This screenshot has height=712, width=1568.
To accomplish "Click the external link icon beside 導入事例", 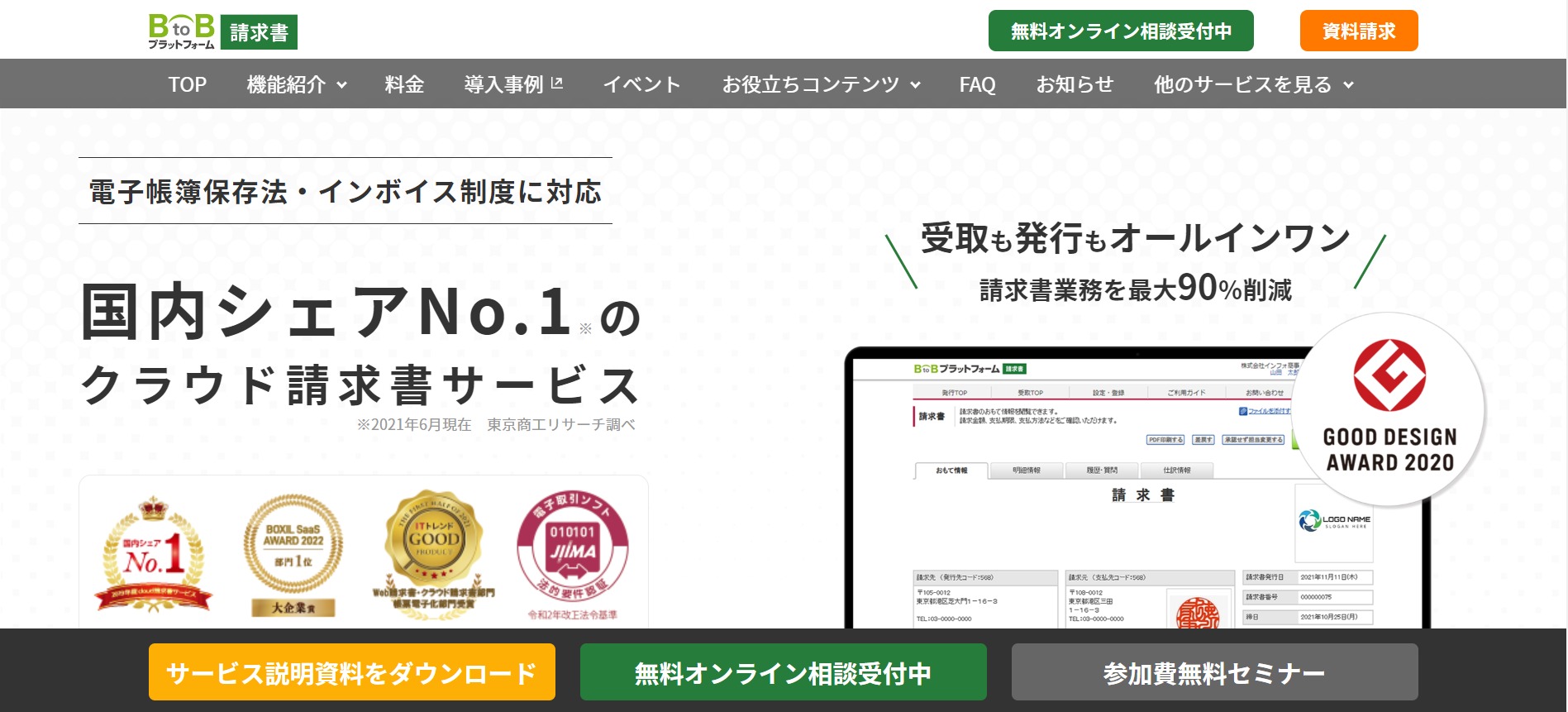I will [557, 83].
